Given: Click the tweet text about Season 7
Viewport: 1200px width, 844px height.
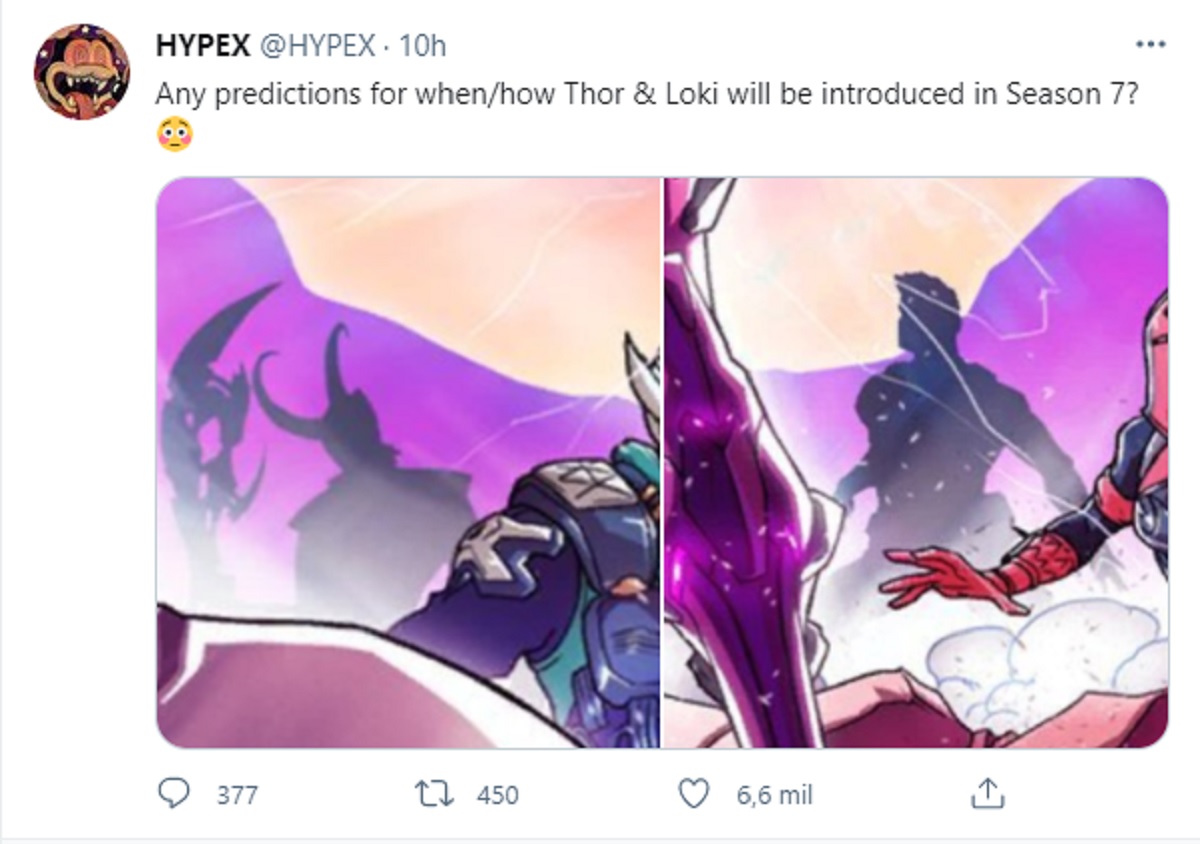Looking at the screenshot, I should pos(645,94).
